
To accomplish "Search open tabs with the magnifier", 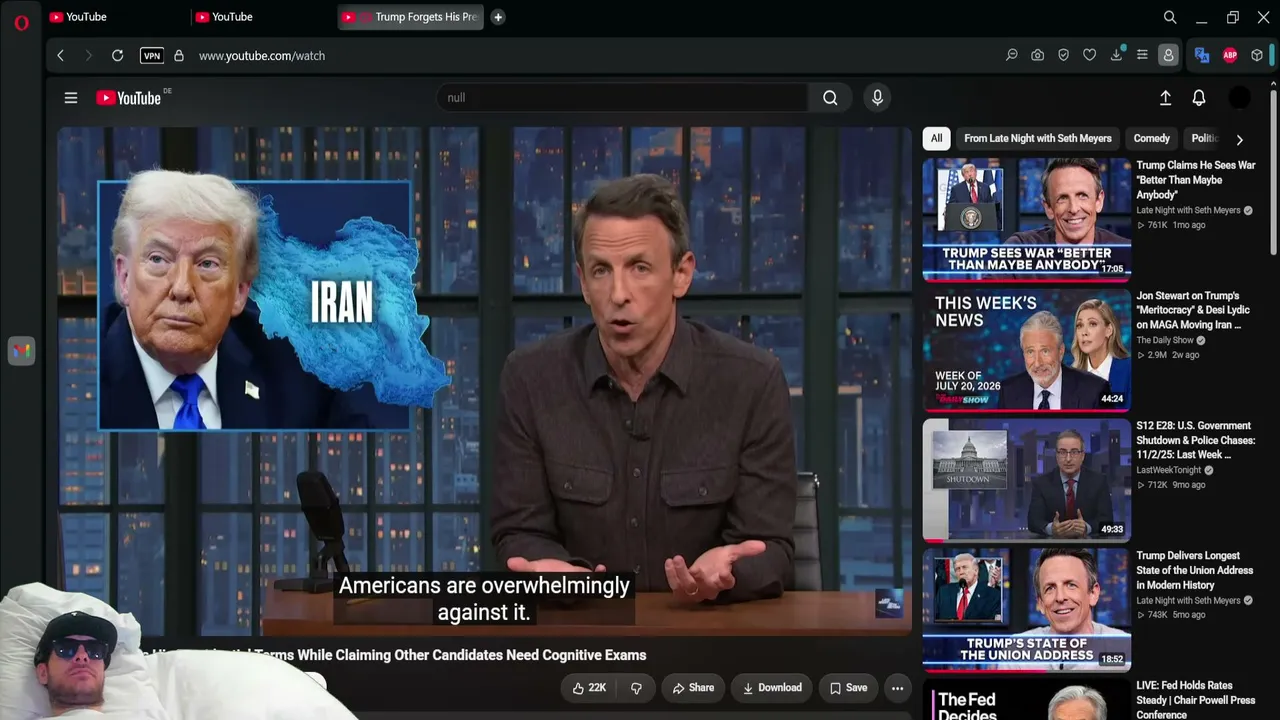I will (x=1170, y=17).
